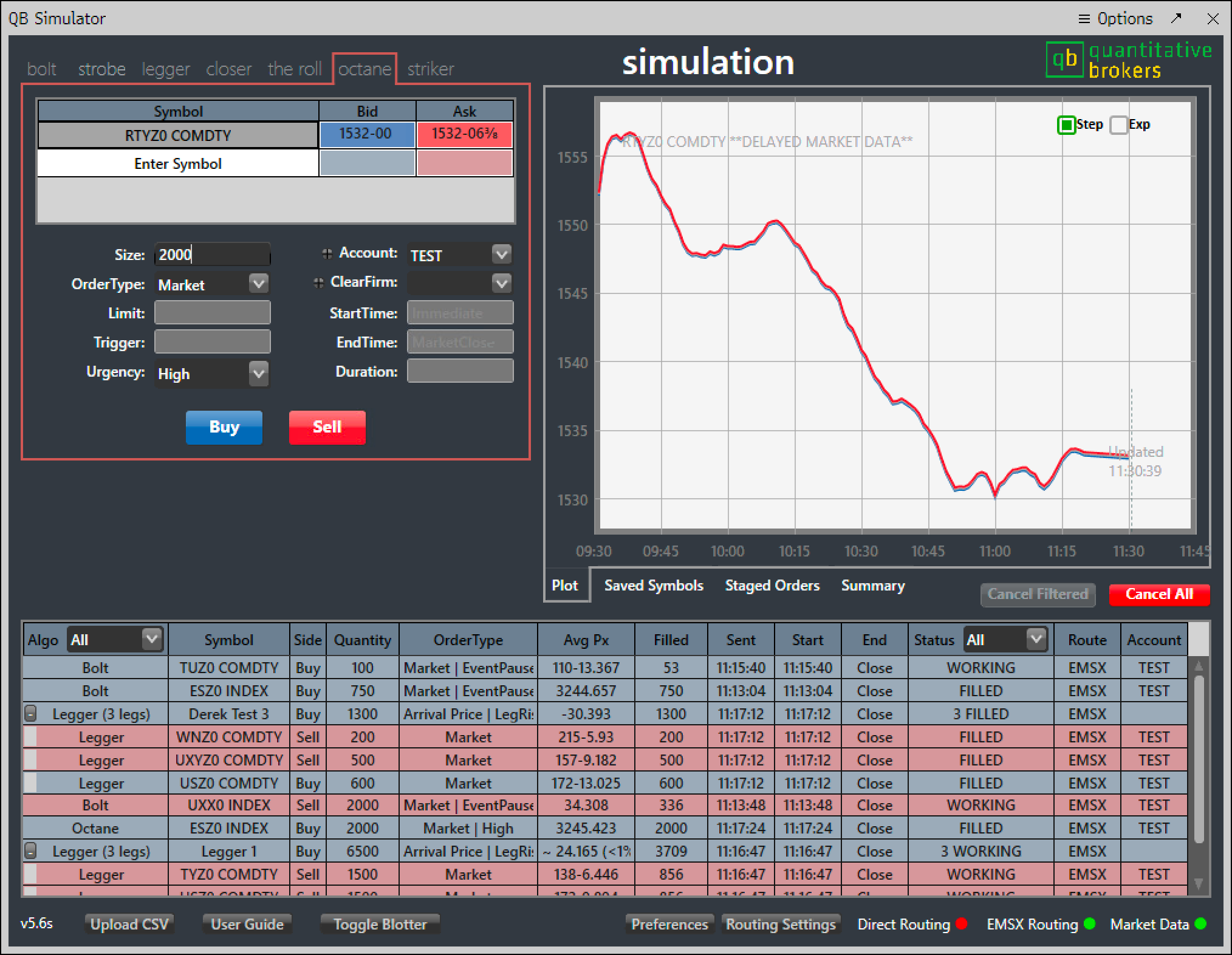
Task: Toggle checkbox on UXYZ0 COMDTY Legger row
Action: (30, 760)
